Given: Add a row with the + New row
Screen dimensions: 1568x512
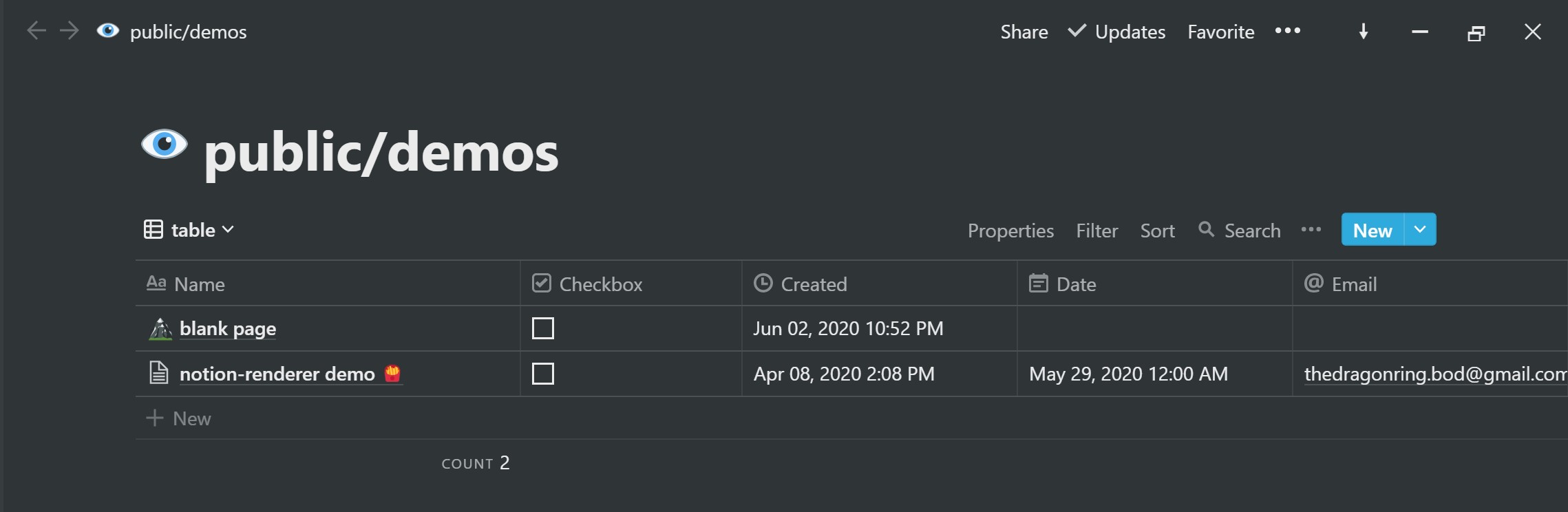Looking at the screenshot, I should pyautogui.click(x=179, y=418).
